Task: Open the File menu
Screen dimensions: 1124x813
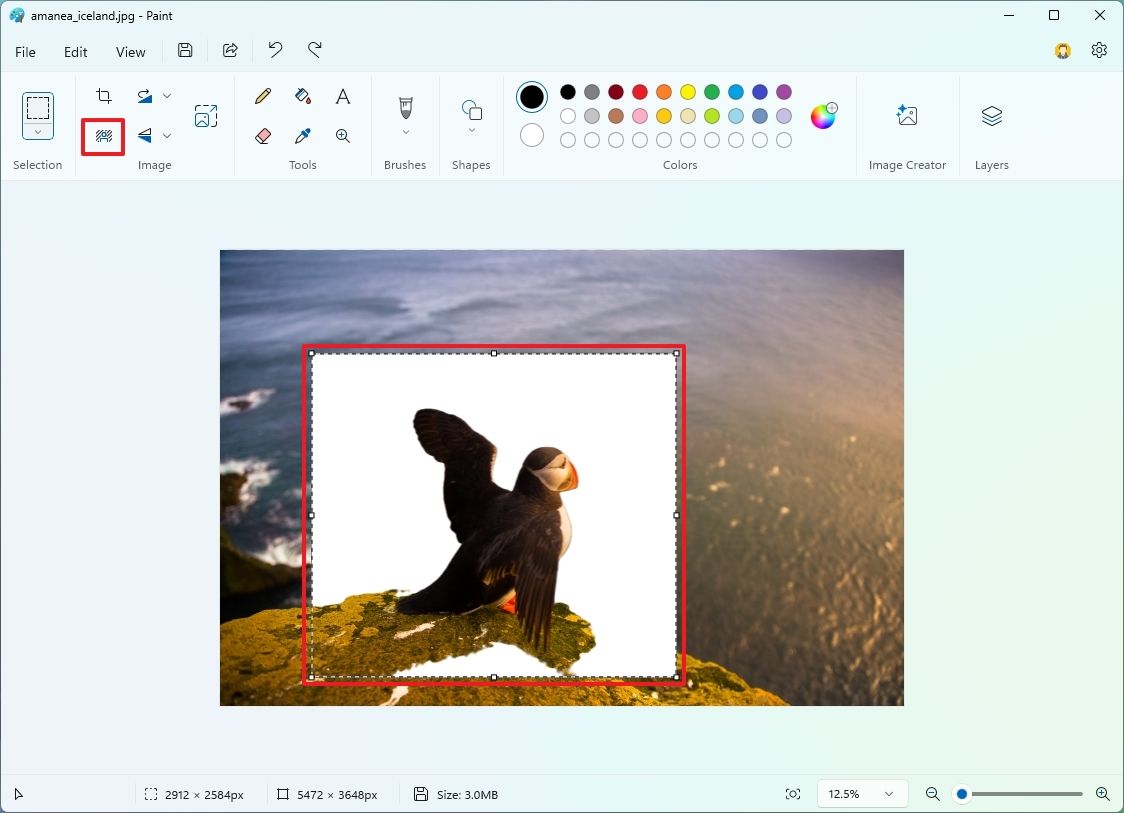Action: 25,51
